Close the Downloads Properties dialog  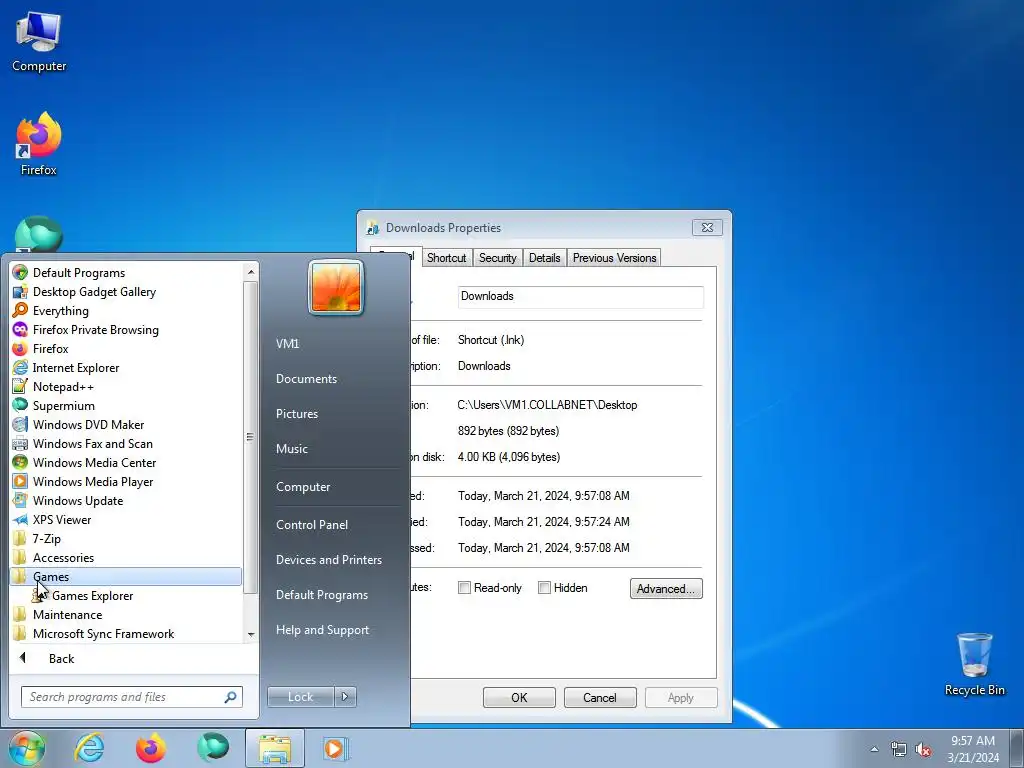click(707, 227)
